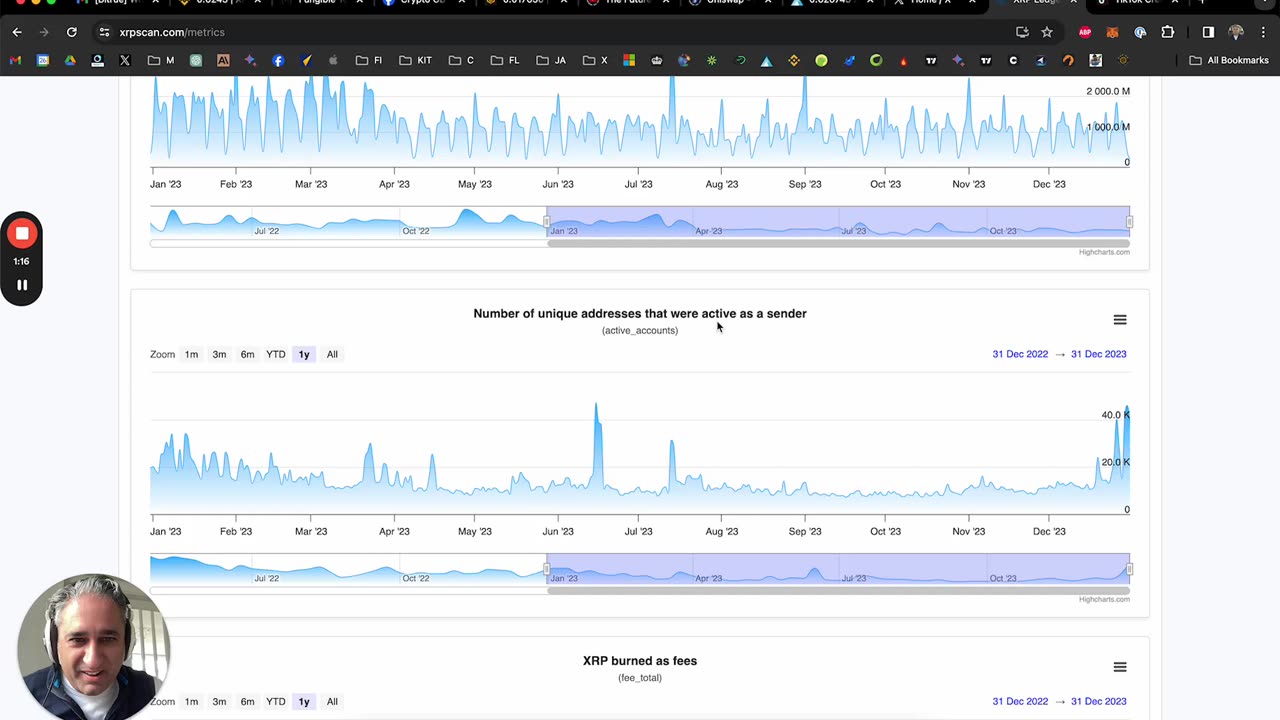
Task: Toggle the browser side panel
Action: (1208, 32)
